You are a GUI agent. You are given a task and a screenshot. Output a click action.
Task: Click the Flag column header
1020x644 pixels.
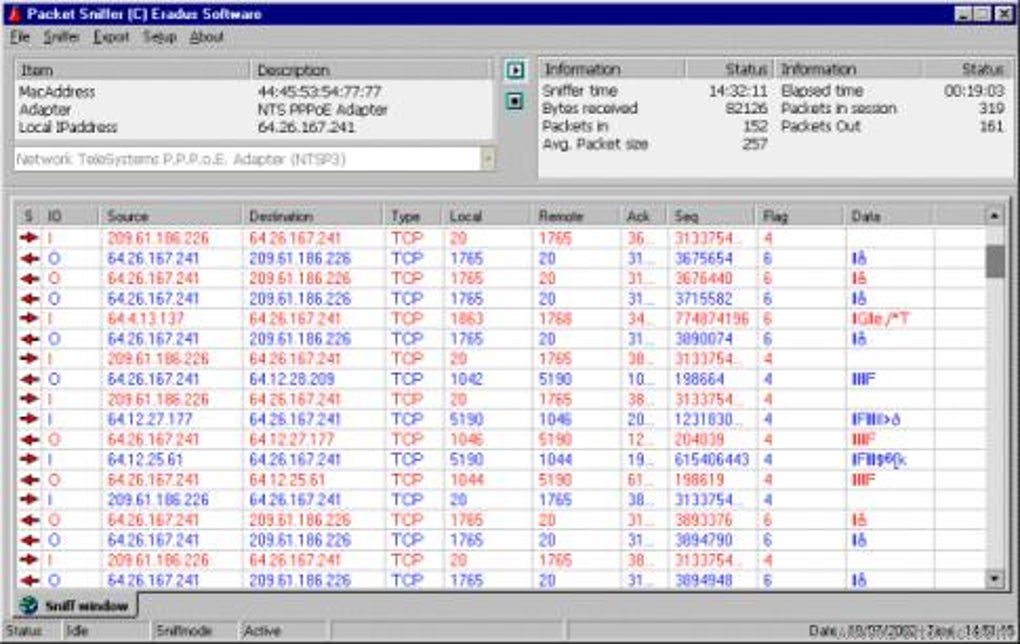click(799, 216)
